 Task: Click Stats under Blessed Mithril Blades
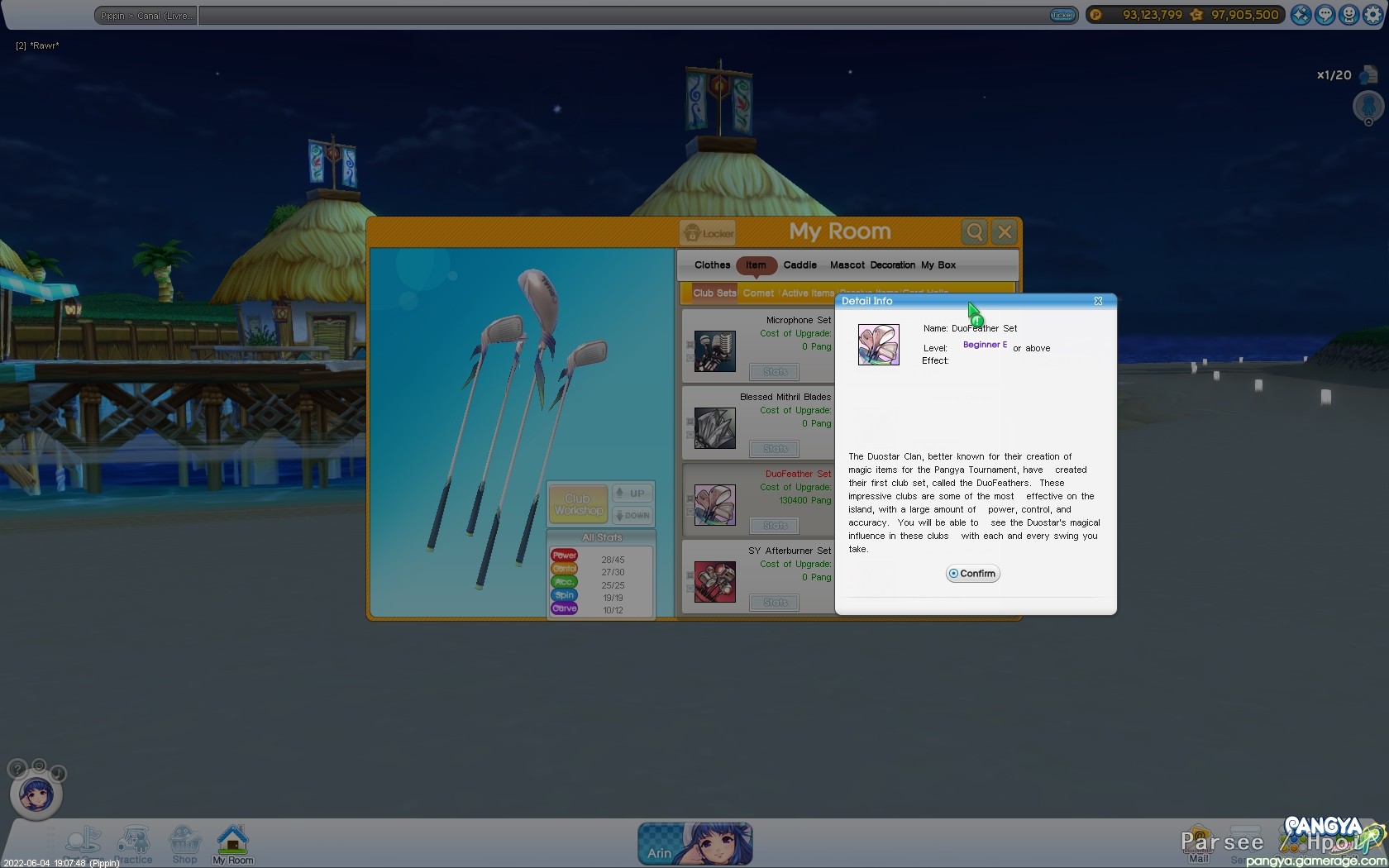coord(775,449)
